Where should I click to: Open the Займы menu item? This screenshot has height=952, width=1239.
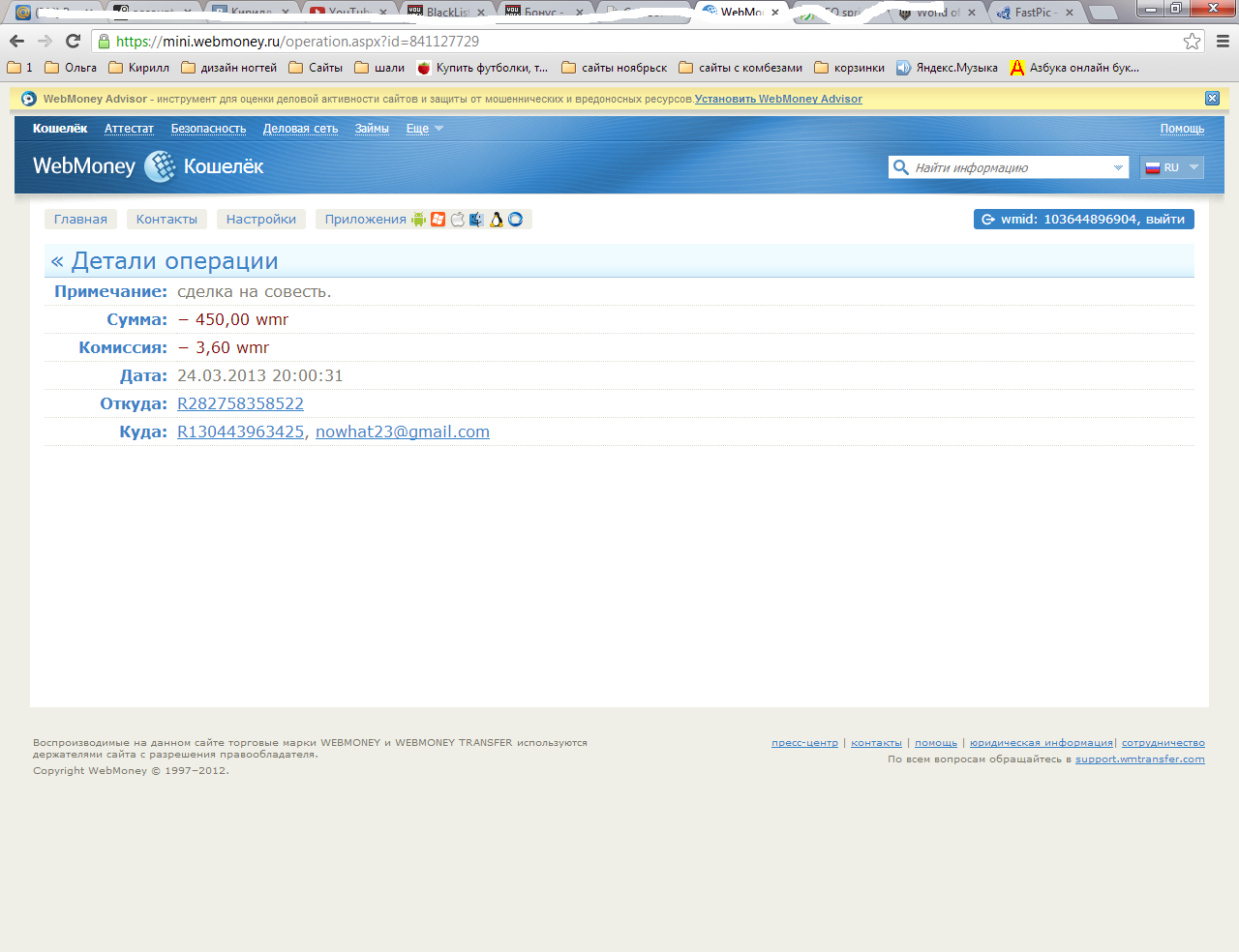click(x=372, y=129)
